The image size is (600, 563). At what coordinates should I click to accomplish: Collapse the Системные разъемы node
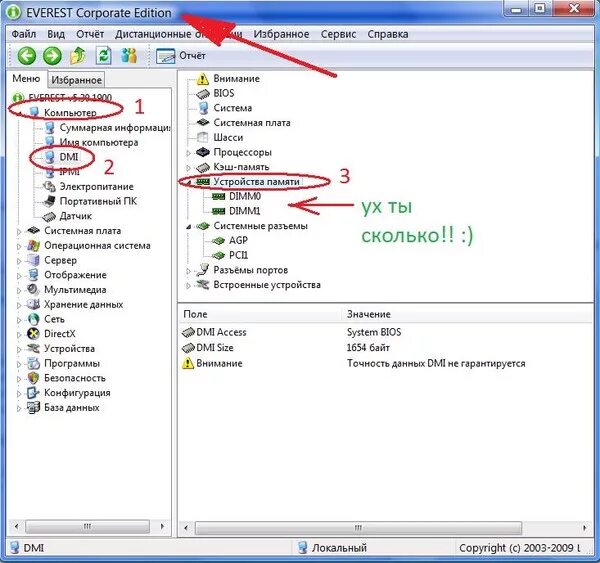tap(188, 227)
